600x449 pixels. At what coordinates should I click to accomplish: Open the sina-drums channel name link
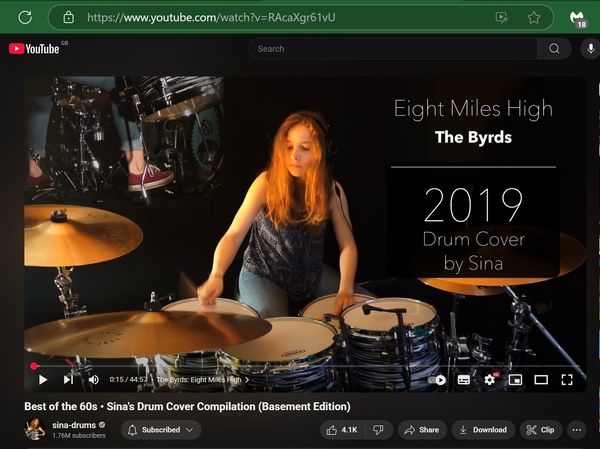[x=74, y=425]
